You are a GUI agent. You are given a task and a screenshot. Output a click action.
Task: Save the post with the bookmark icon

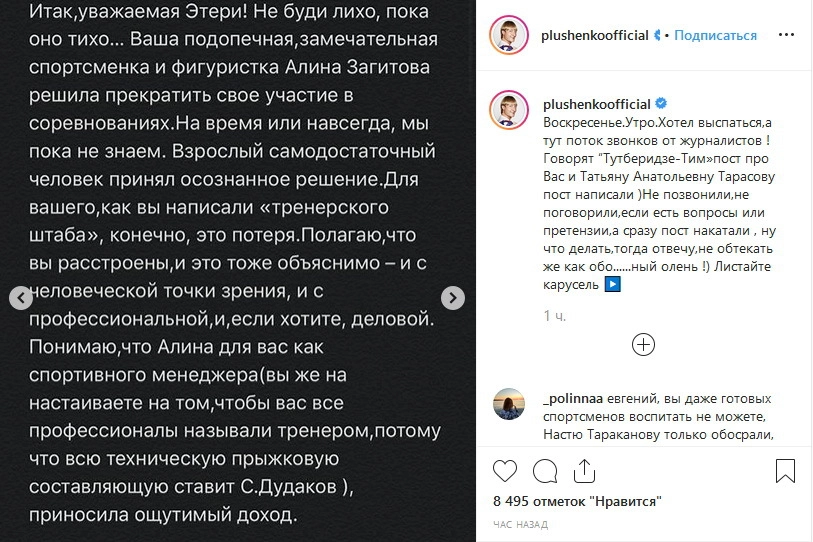coord(786,471)
